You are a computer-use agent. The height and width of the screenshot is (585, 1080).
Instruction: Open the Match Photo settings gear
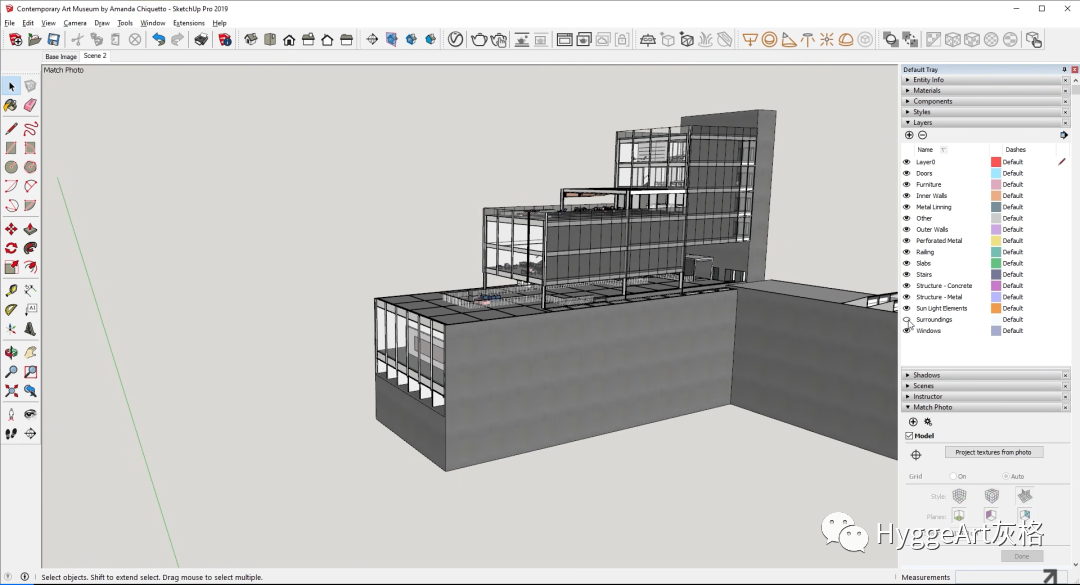(x=928, y=422)
